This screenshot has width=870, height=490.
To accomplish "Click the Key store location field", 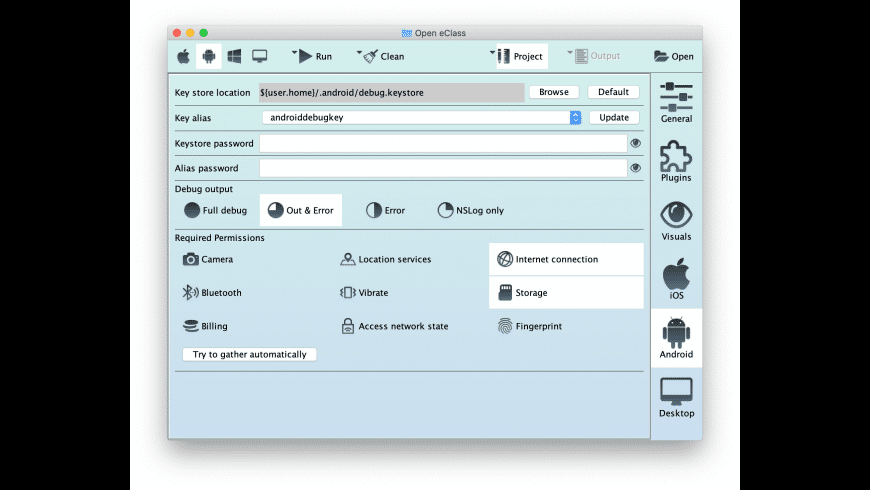I will tap(391, 93).
